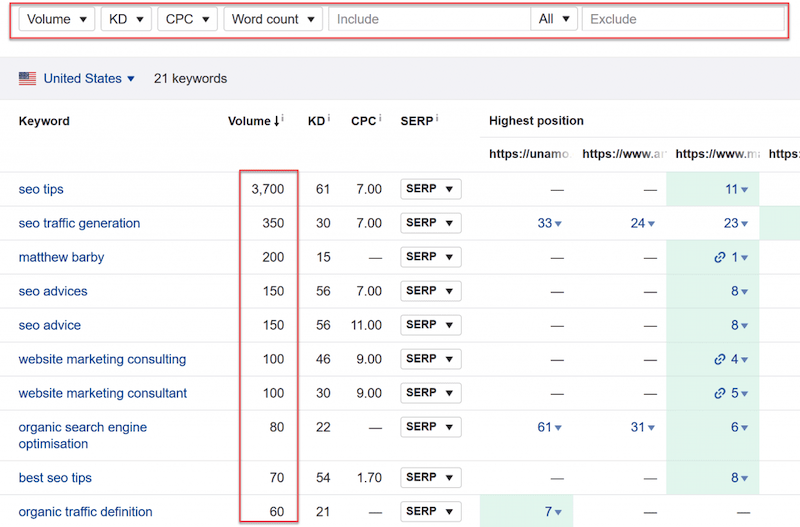Click link icon in matthew barby row
Image resolution: width=800 pixels, height=527 pixels.
tap(720, 257)
